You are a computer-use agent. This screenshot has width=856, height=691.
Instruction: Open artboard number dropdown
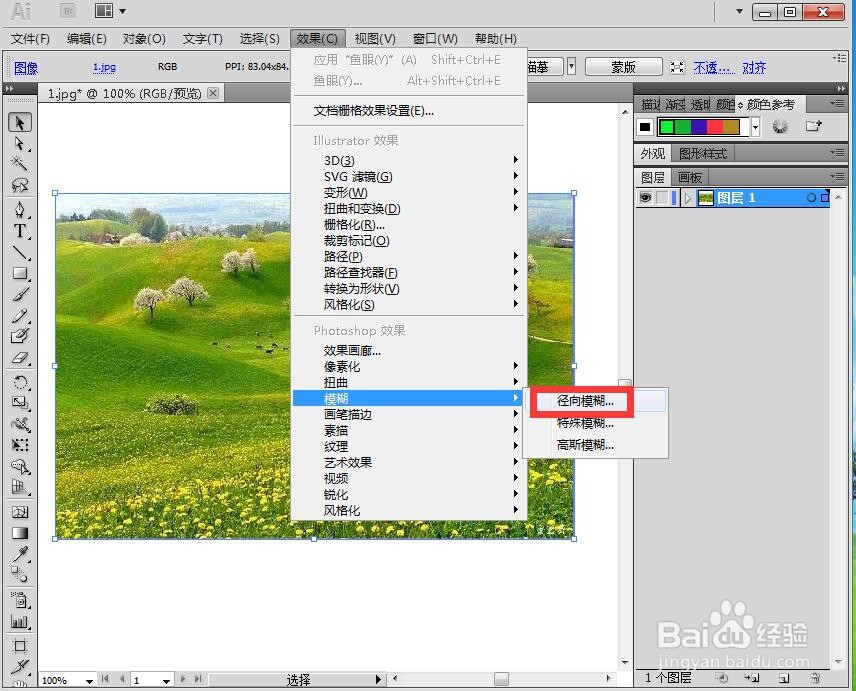(167, 681)
